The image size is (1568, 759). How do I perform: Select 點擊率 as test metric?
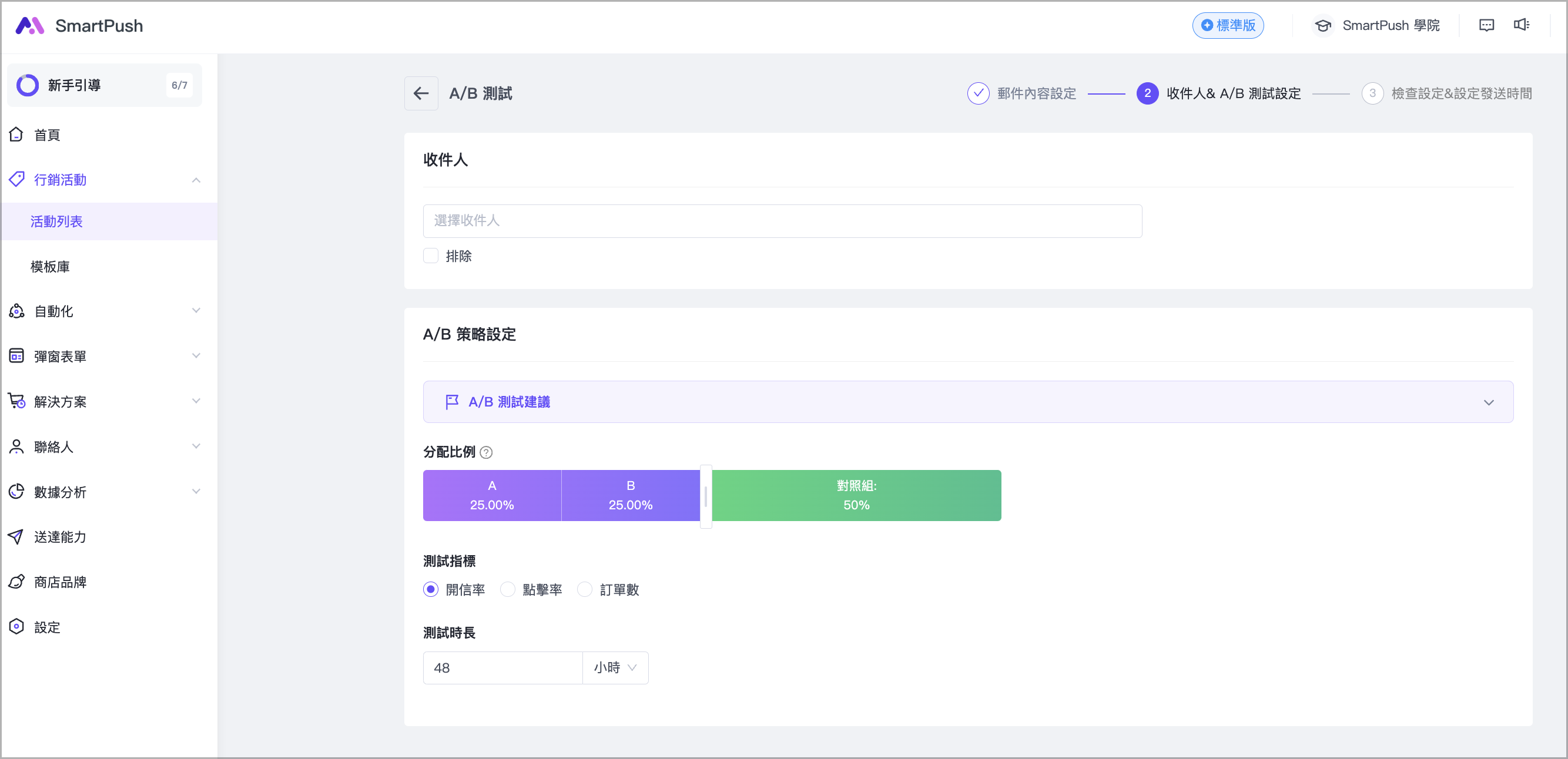508,589
